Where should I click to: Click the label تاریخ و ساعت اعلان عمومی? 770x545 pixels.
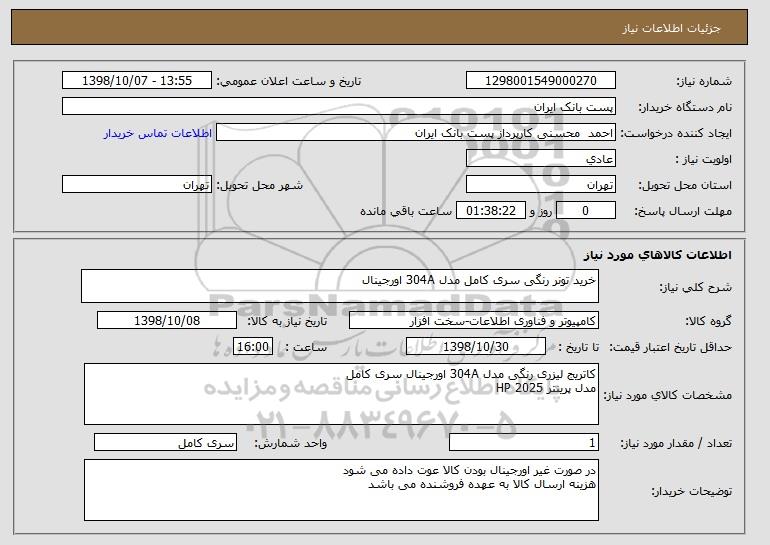pyautogui.click(x=289, y=81)
